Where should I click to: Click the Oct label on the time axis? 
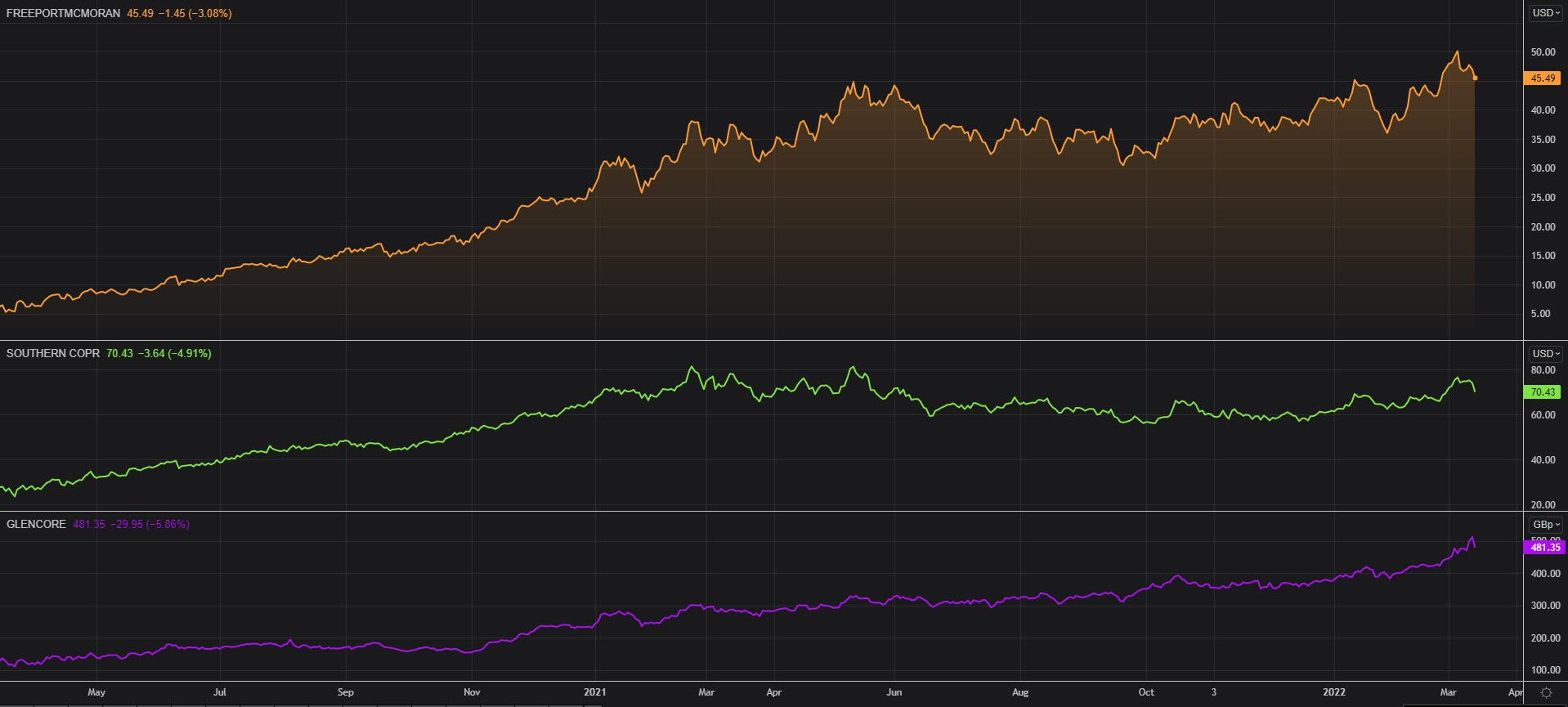pyautogui.click(x=1146, y=692)
